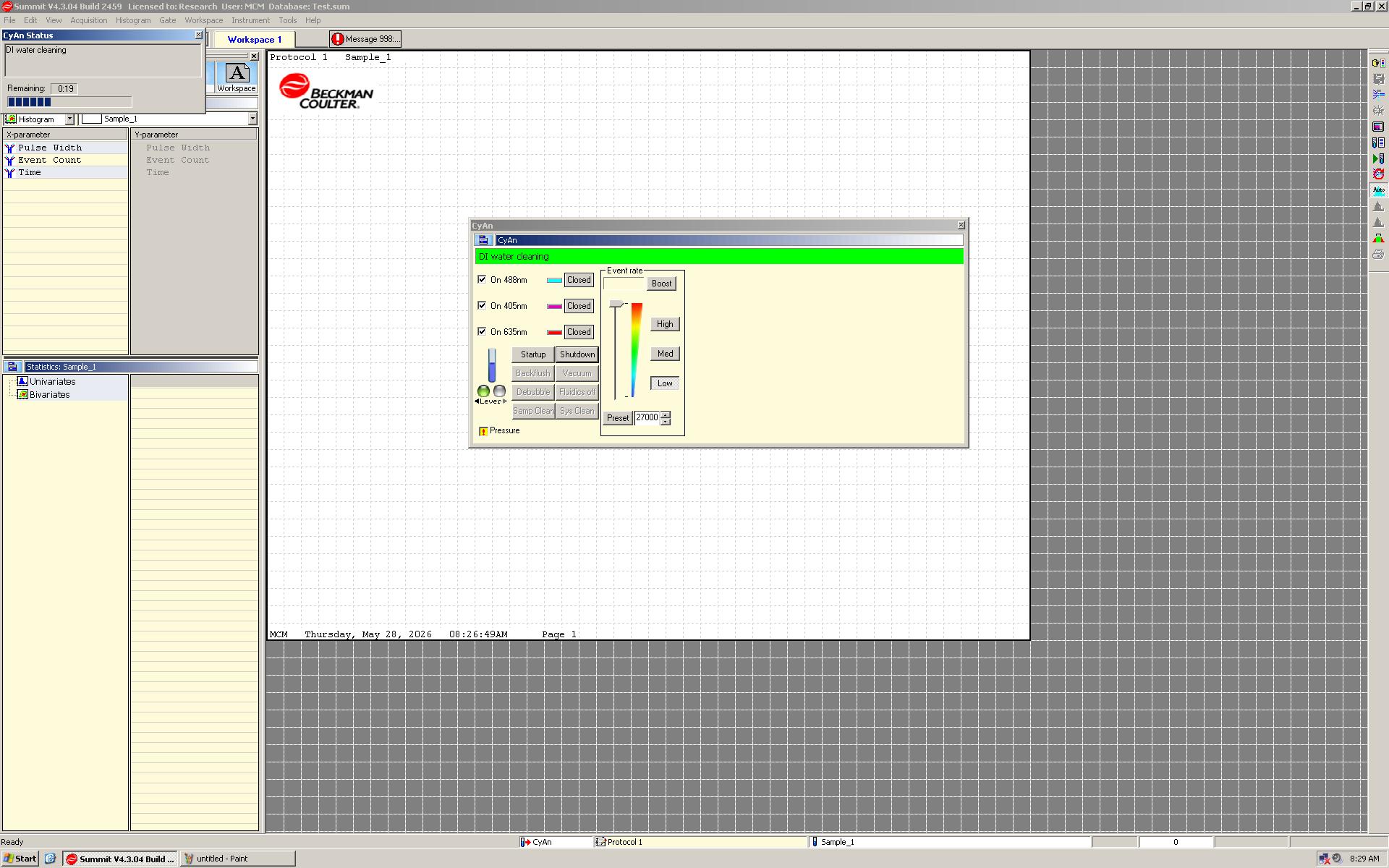Toggle the 488nm shutter Closed button
This screenshot has width=1389, height=868.
tap(579, 280)
